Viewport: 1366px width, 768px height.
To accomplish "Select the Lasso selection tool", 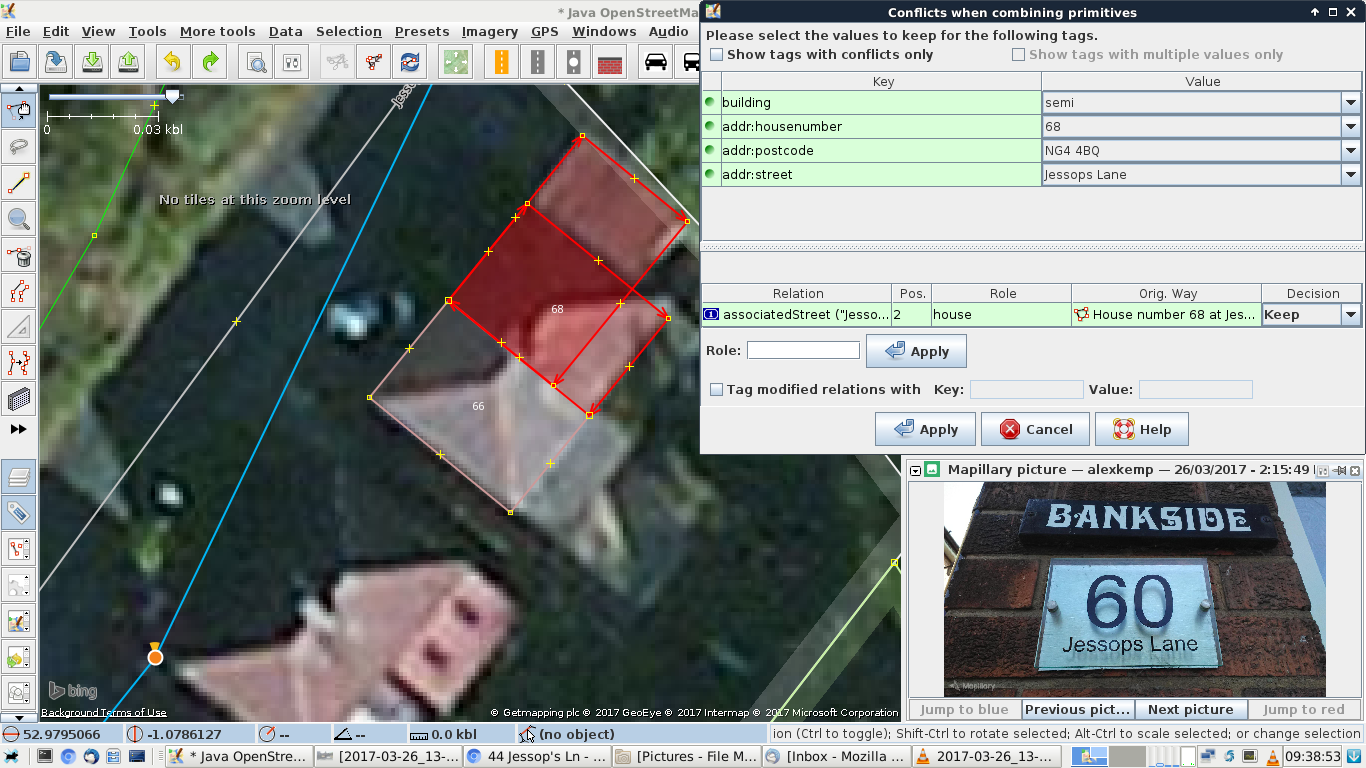I will 19,147.
